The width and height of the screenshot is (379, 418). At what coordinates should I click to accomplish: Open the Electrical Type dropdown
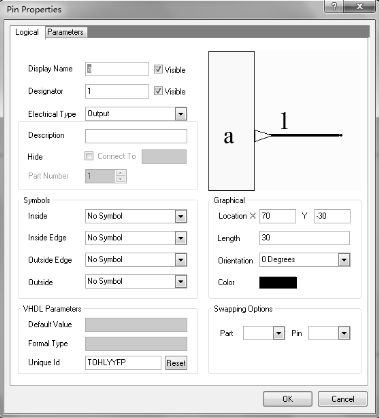pos(181,114)
